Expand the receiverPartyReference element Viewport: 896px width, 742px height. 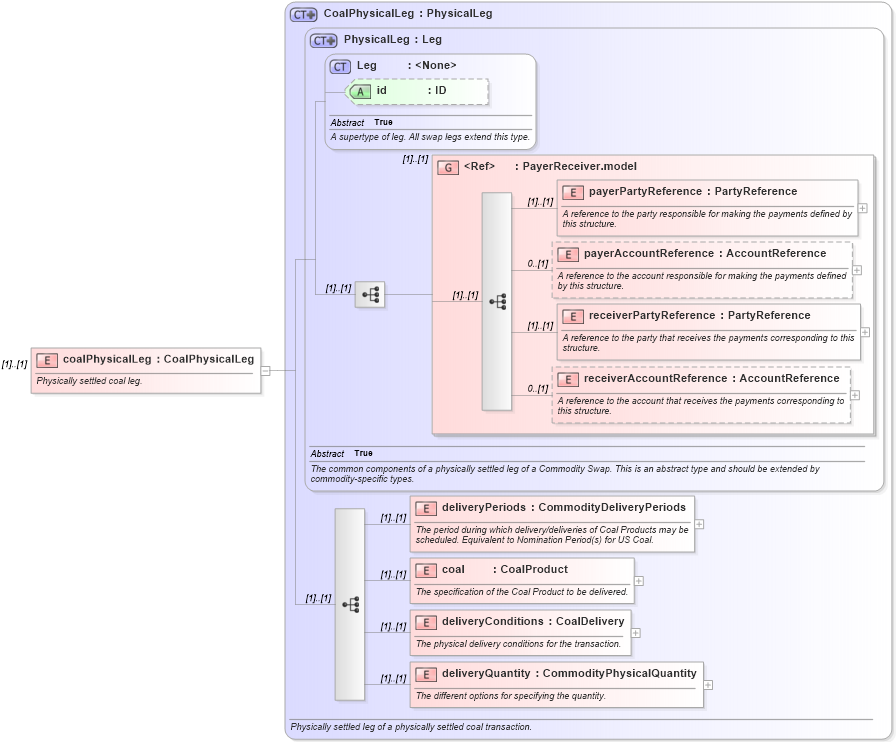865,333
